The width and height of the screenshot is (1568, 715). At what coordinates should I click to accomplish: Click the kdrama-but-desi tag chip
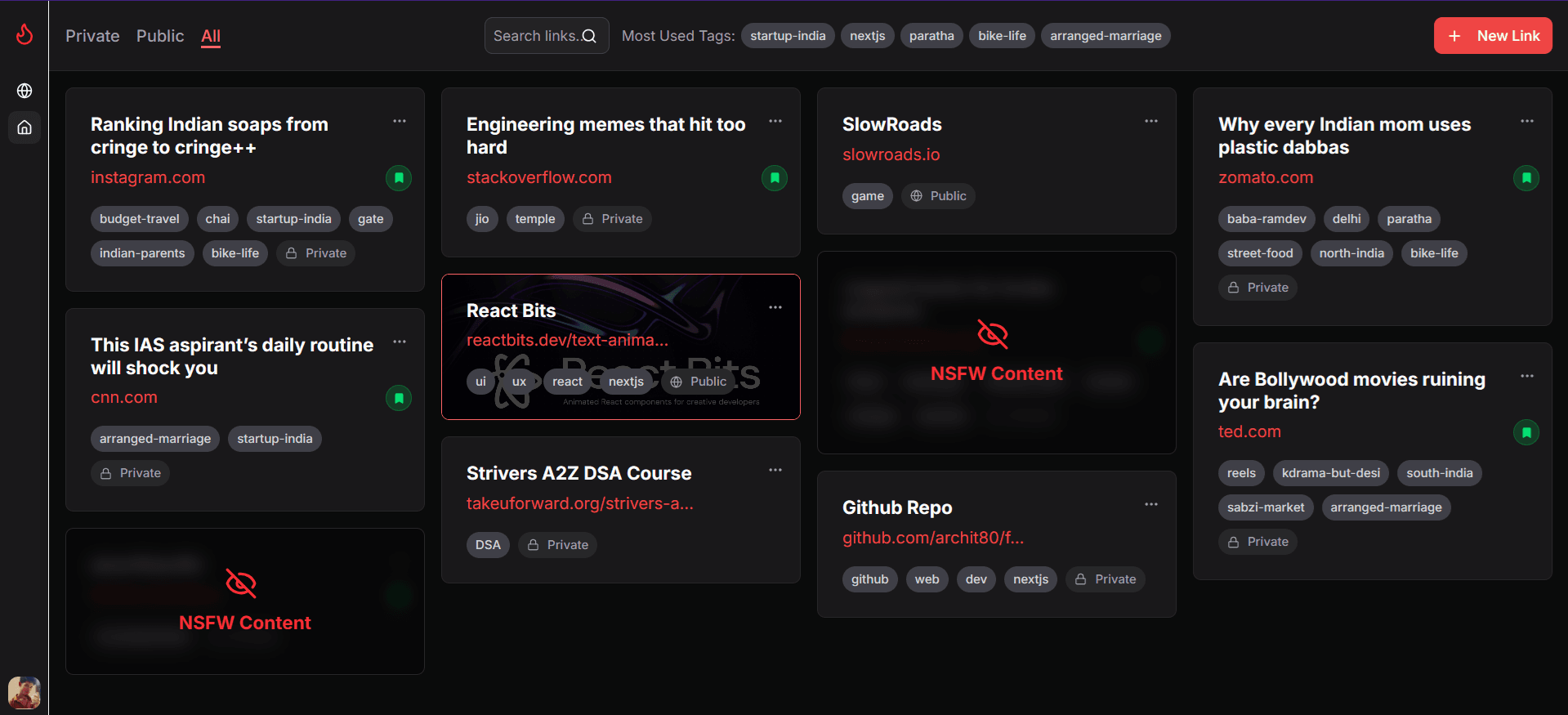click(x=1330, y=473)
